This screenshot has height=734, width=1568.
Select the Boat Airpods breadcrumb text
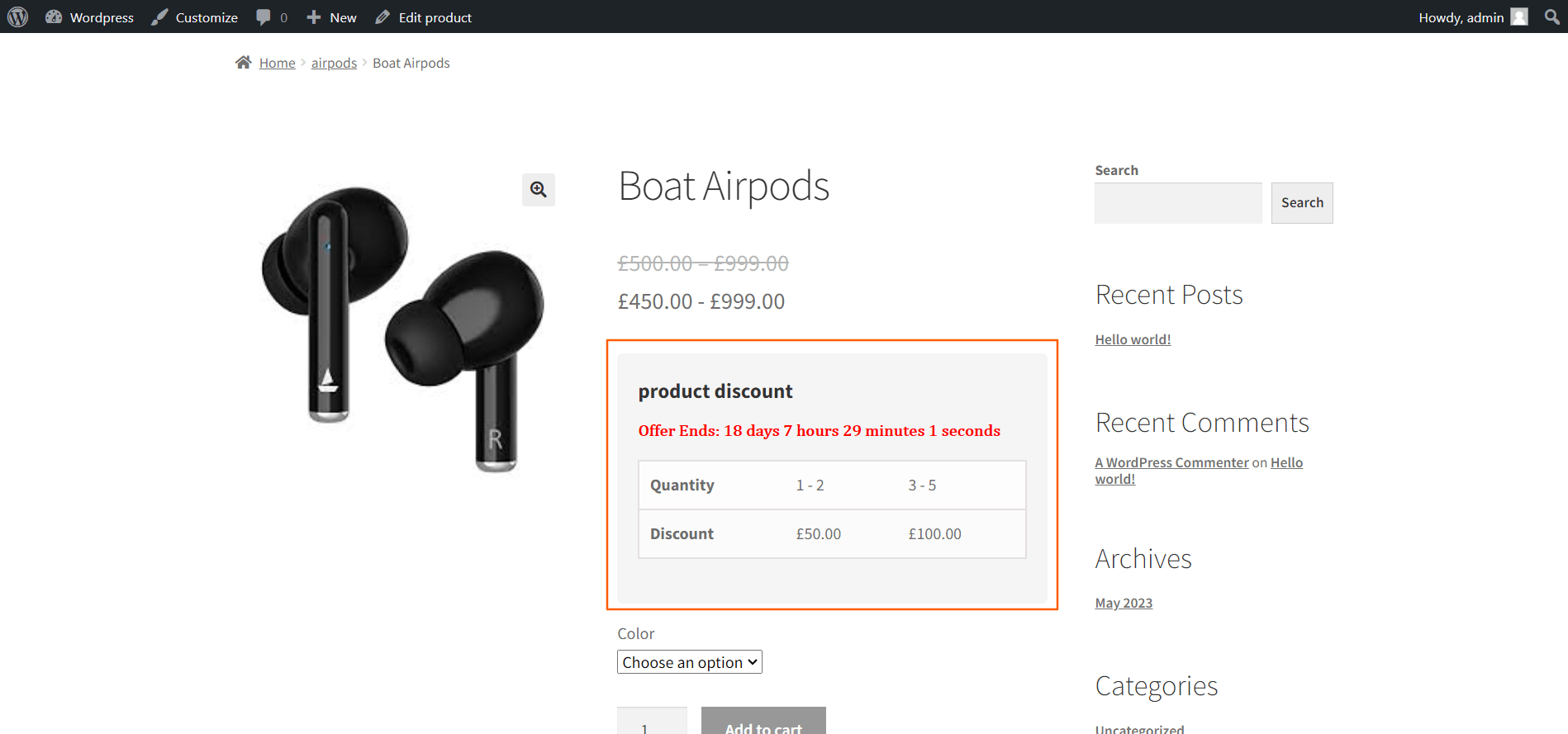(x=411, y=63)
